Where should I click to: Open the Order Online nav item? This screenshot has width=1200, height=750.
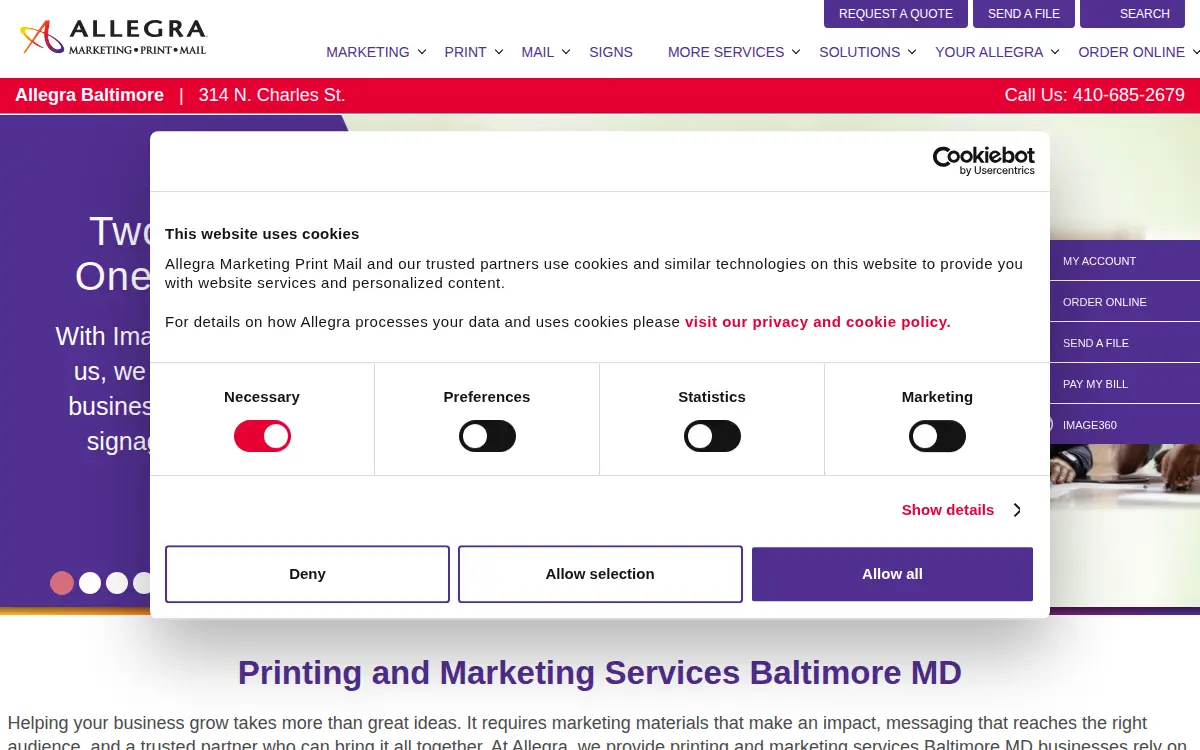[x=1132, y=52]
